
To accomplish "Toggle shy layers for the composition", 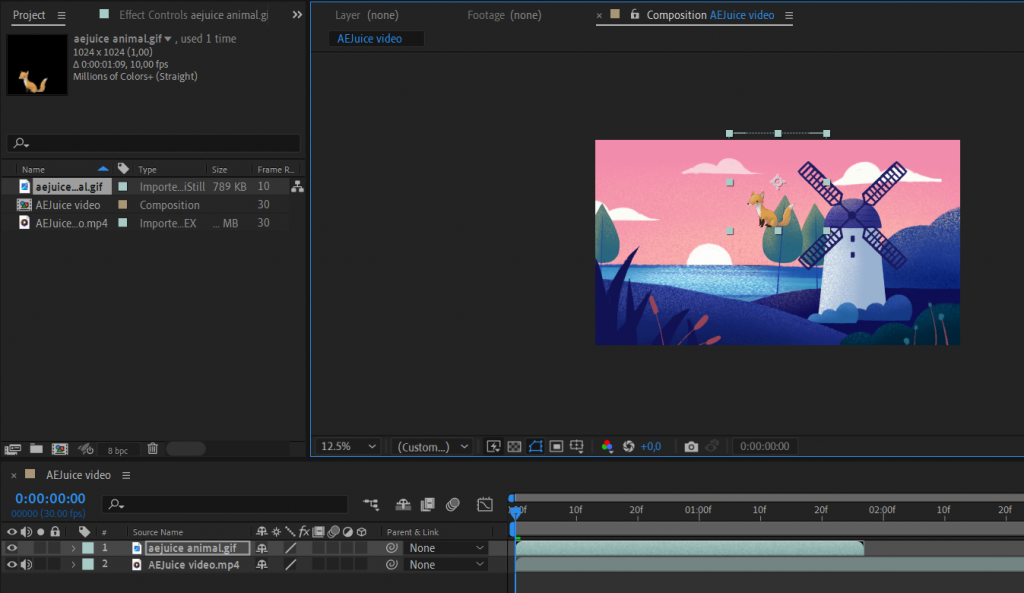I will point(404,504).
